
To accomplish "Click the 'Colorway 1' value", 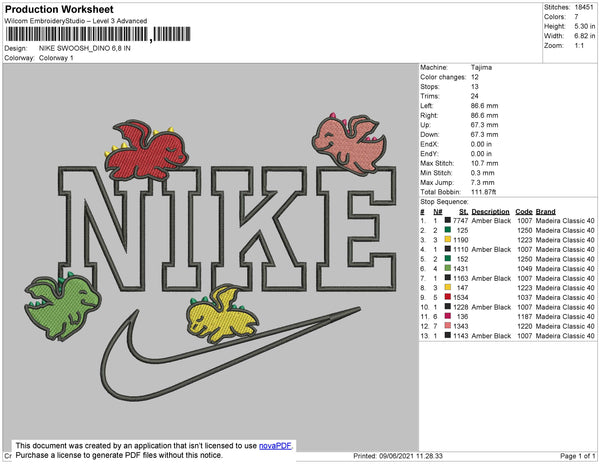I will point(56,58).
